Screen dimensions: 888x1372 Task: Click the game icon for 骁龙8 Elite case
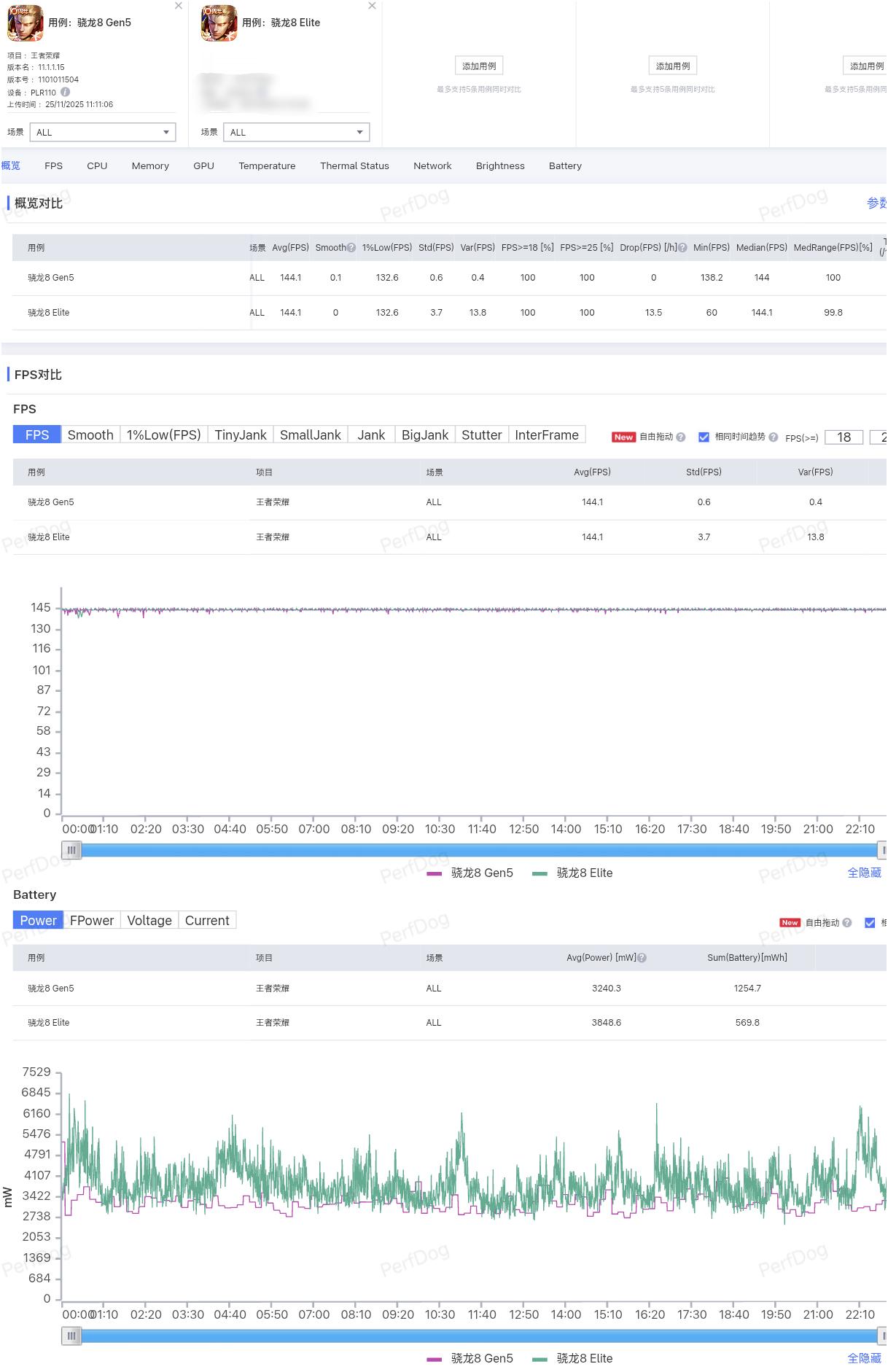tap(219, 23)
